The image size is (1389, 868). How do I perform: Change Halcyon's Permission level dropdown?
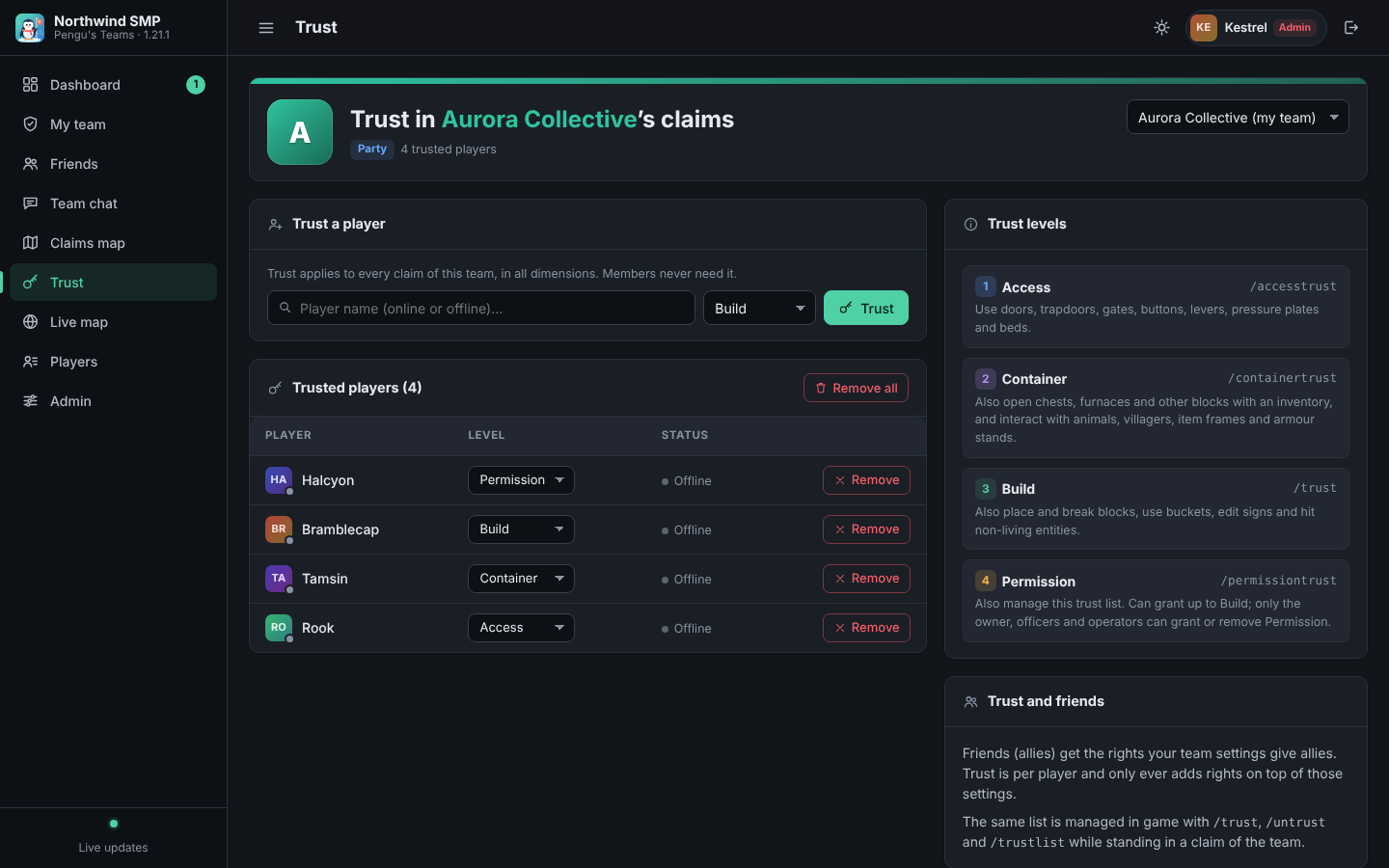521,480
